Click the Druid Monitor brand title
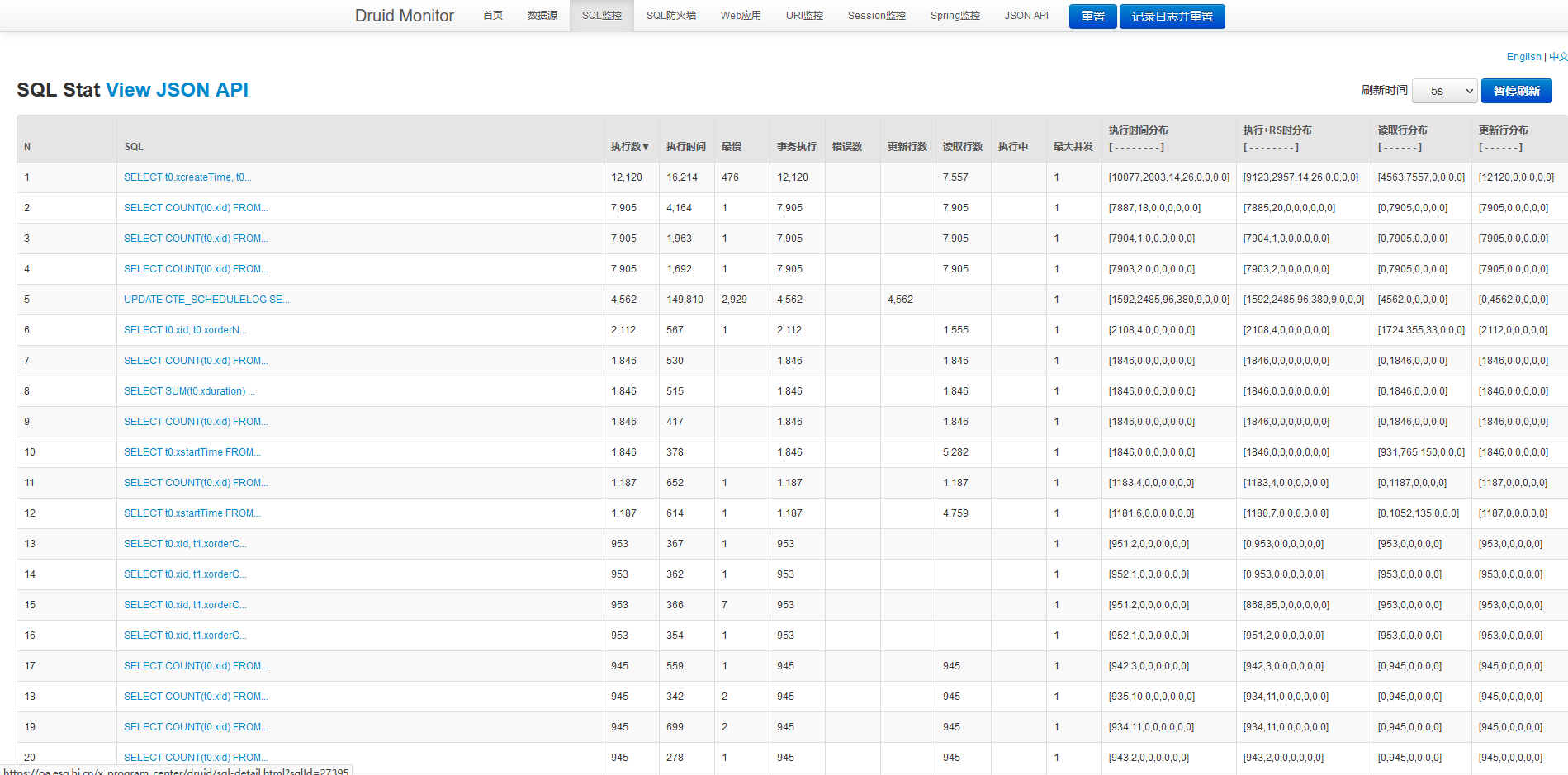The image size is (1568, 775). pos(404,16)
